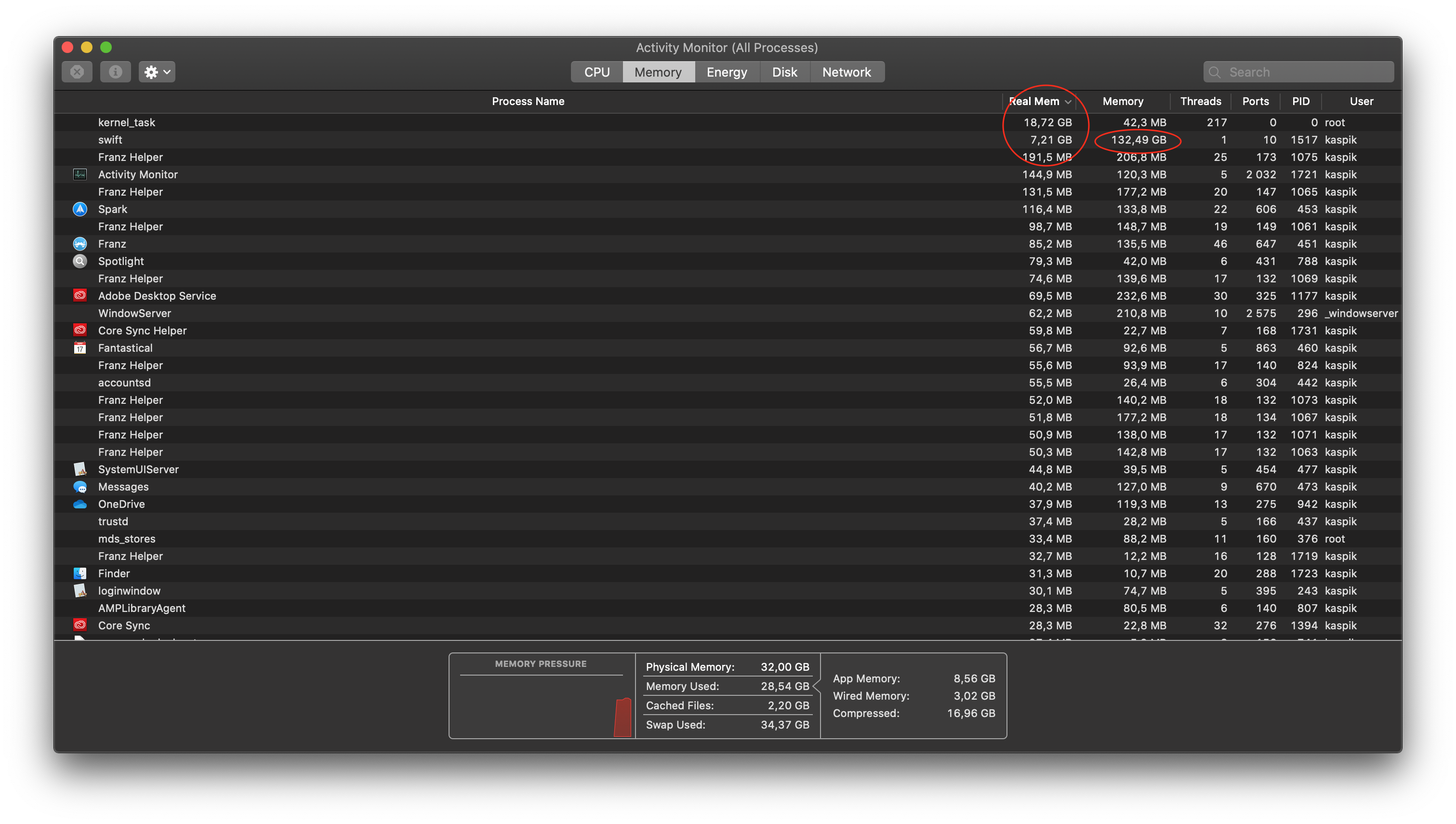1456x824 pixels.
Task: Click the Activity Monitor process icon
Action: coord(80,174)
